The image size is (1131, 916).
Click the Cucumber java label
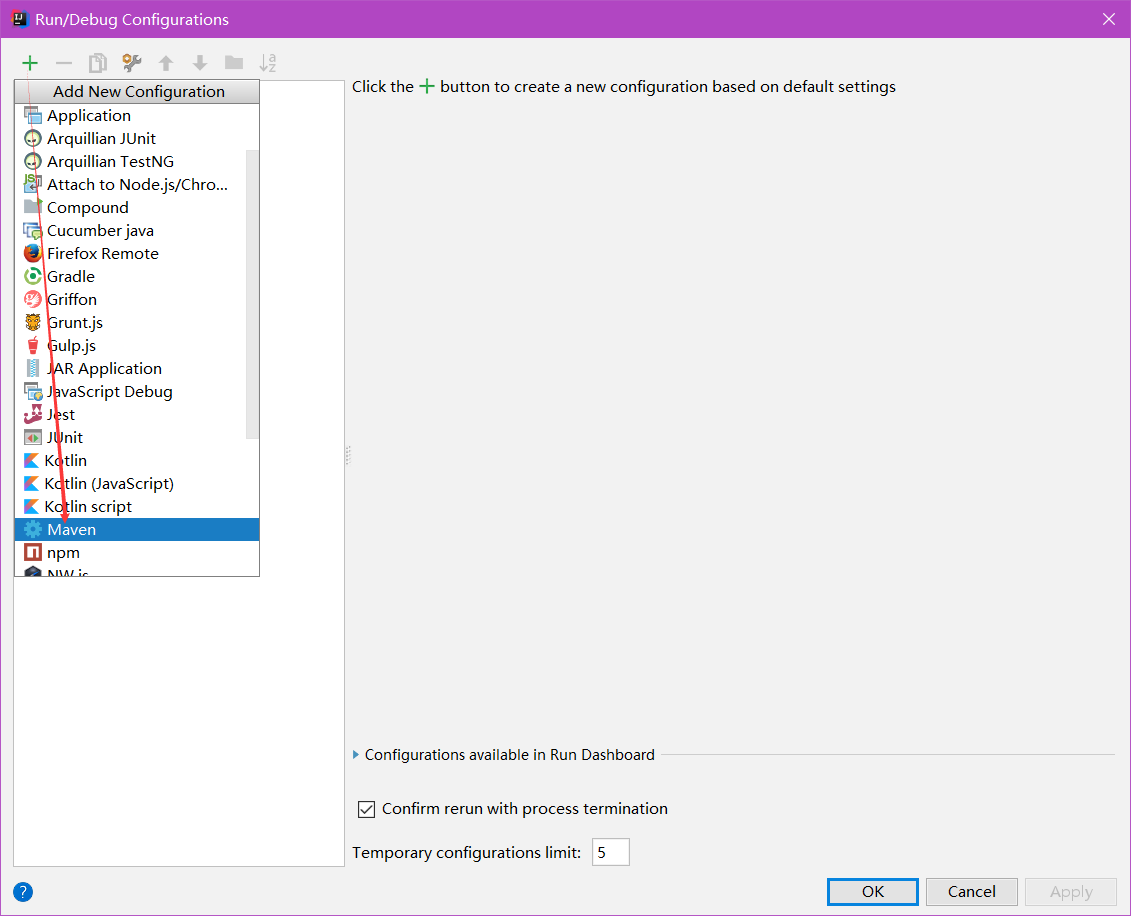click(100, 231)
